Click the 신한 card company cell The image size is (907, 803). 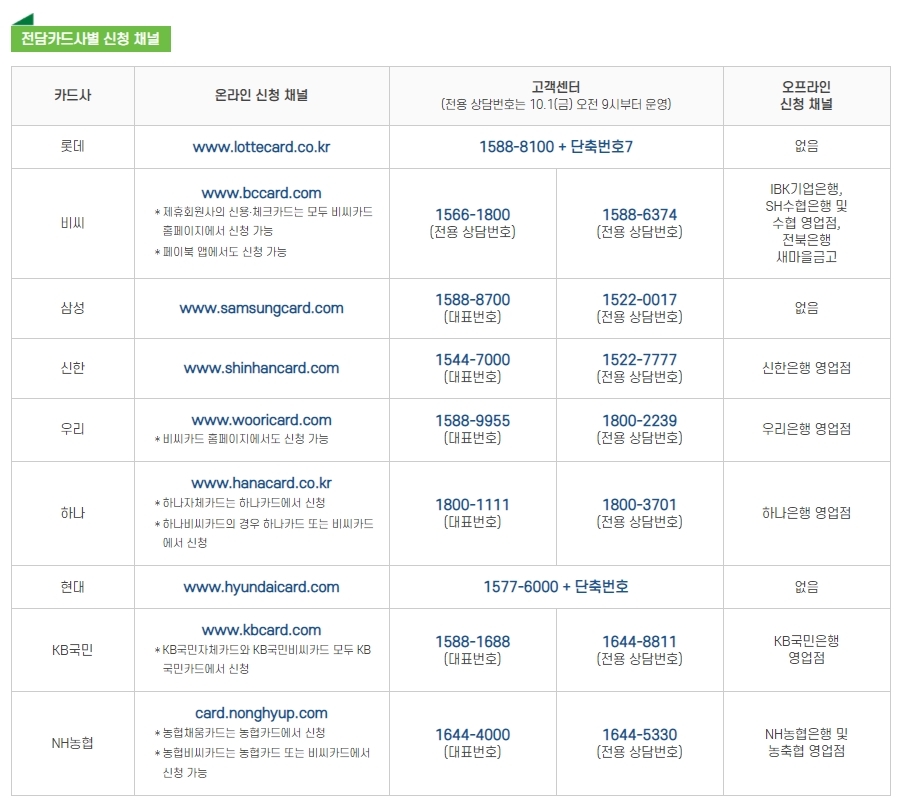point(73,368)
